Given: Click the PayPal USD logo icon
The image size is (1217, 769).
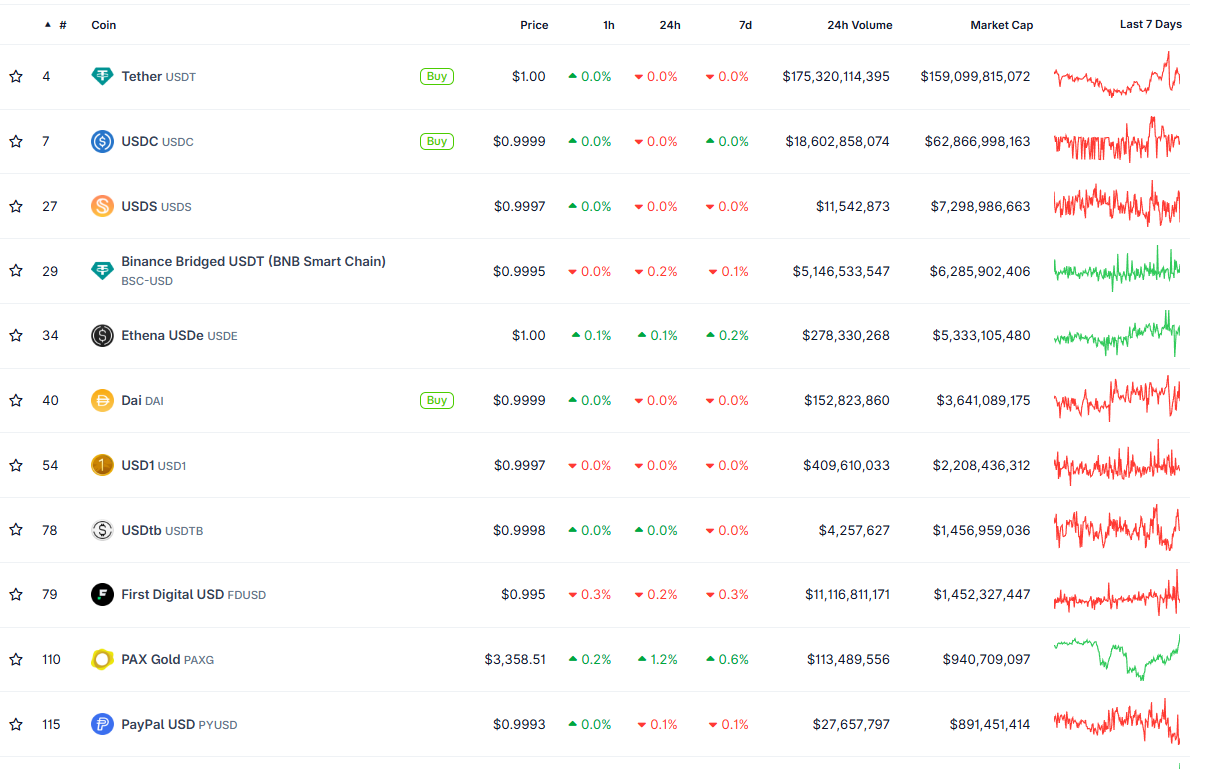Looking at the screenshot, I should coord(102,724).
